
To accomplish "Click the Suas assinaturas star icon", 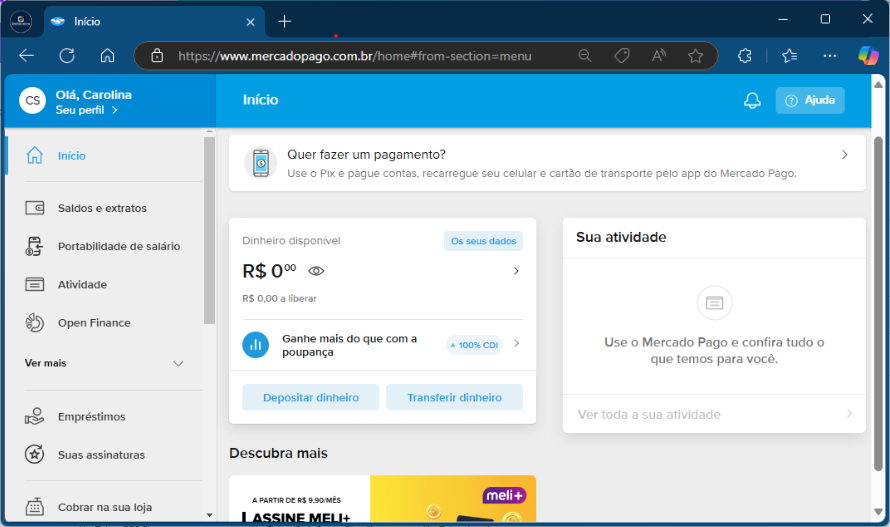I will pos(35,454).
